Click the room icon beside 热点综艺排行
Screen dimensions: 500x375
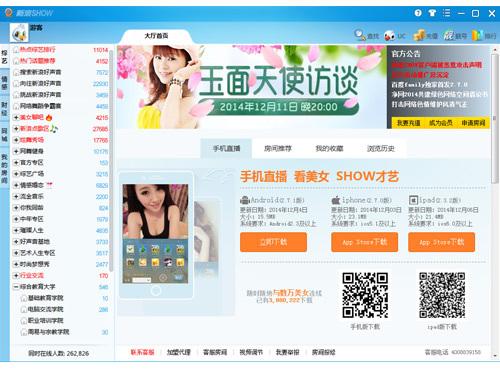pos(16,50)
